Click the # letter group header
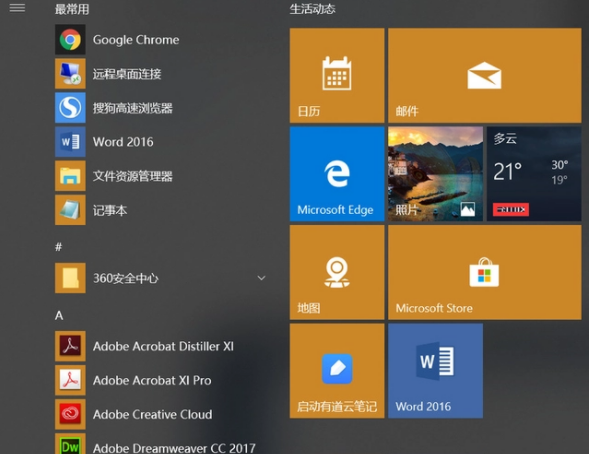The height and width of the screenshot is (454, 591). pyautogui.click(x=58, y=247)
